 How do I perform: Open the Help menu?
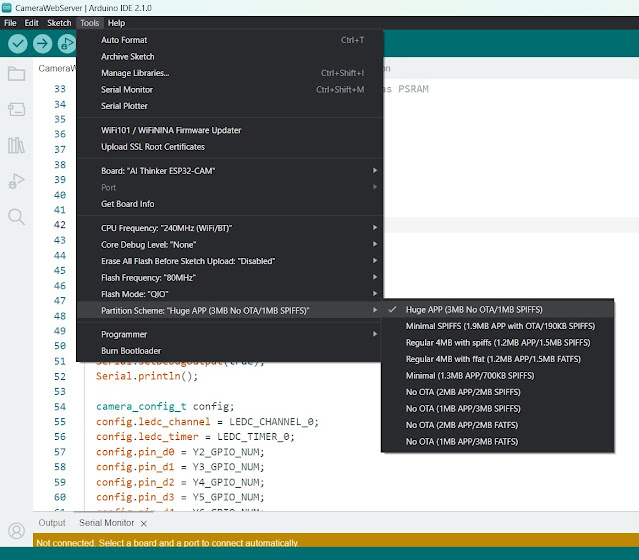[116, 23]
